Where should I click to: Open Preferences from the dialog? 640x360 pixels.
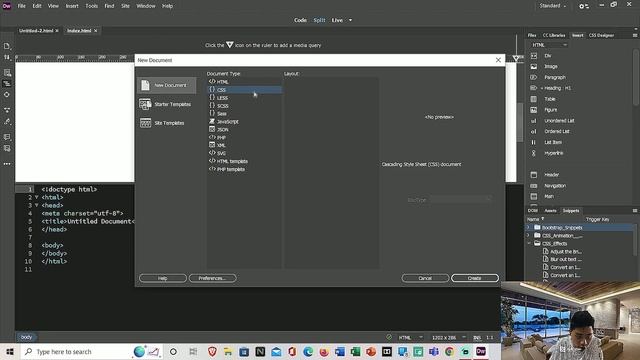tap(212, 278)
